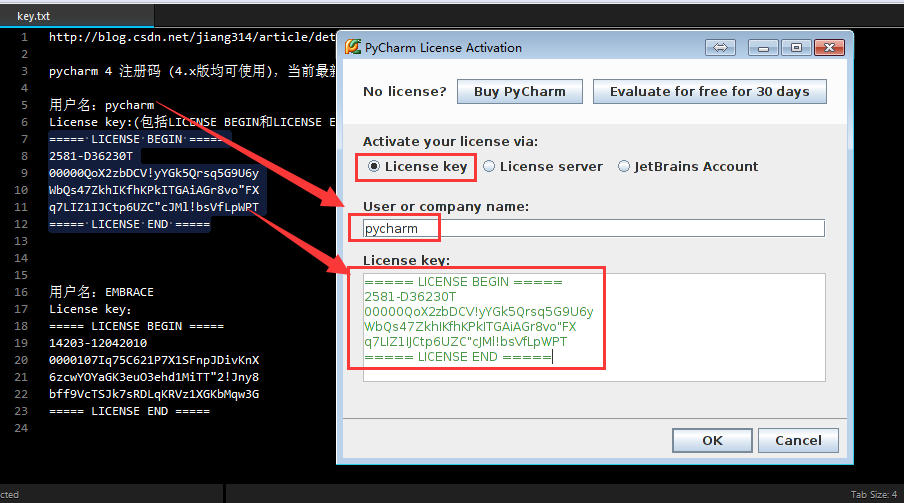This screenshot has width=904, height=503.
Task: Select the License server radio option
Action: (x=543, y=167)
